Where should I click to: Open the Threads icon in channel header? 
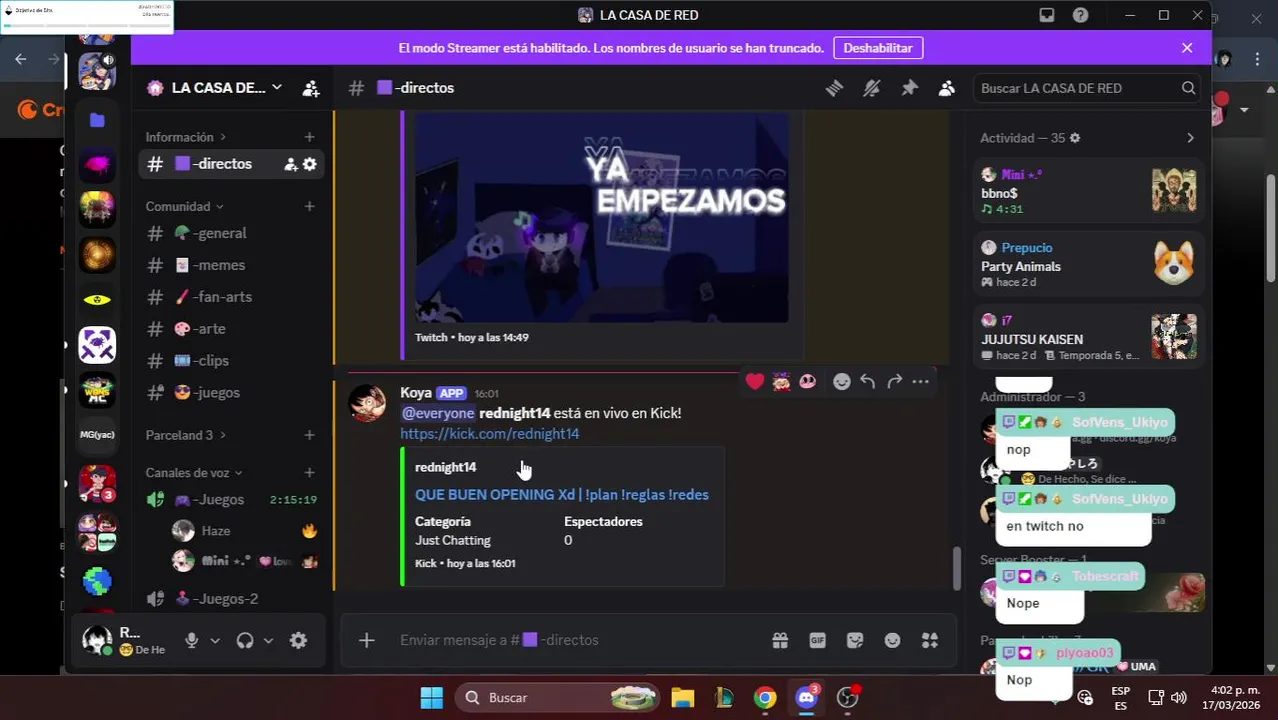pos(834,88)
